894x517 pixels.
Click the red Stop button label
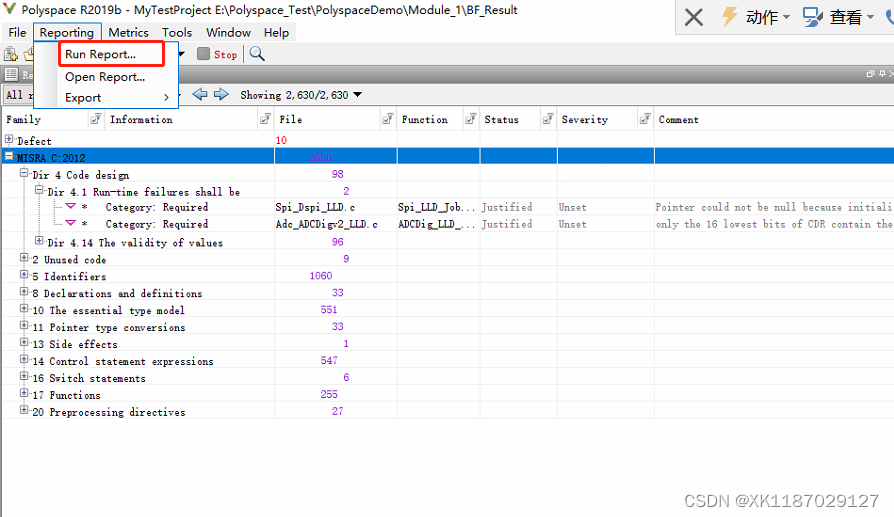[225, 55]
